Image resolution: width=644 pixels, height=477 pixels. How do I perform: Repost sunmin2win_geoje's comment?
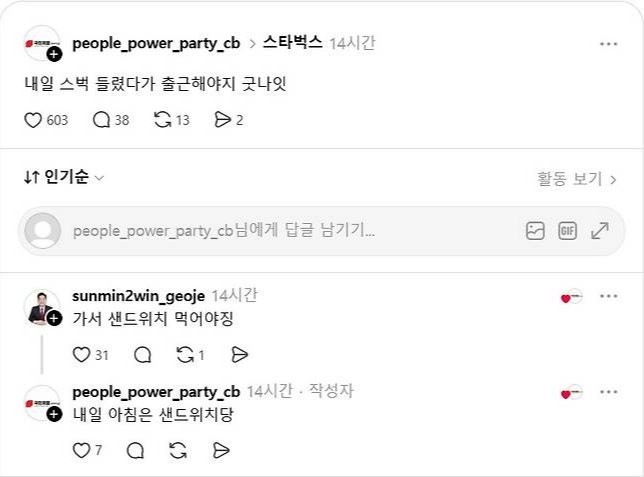coord(185,355)
